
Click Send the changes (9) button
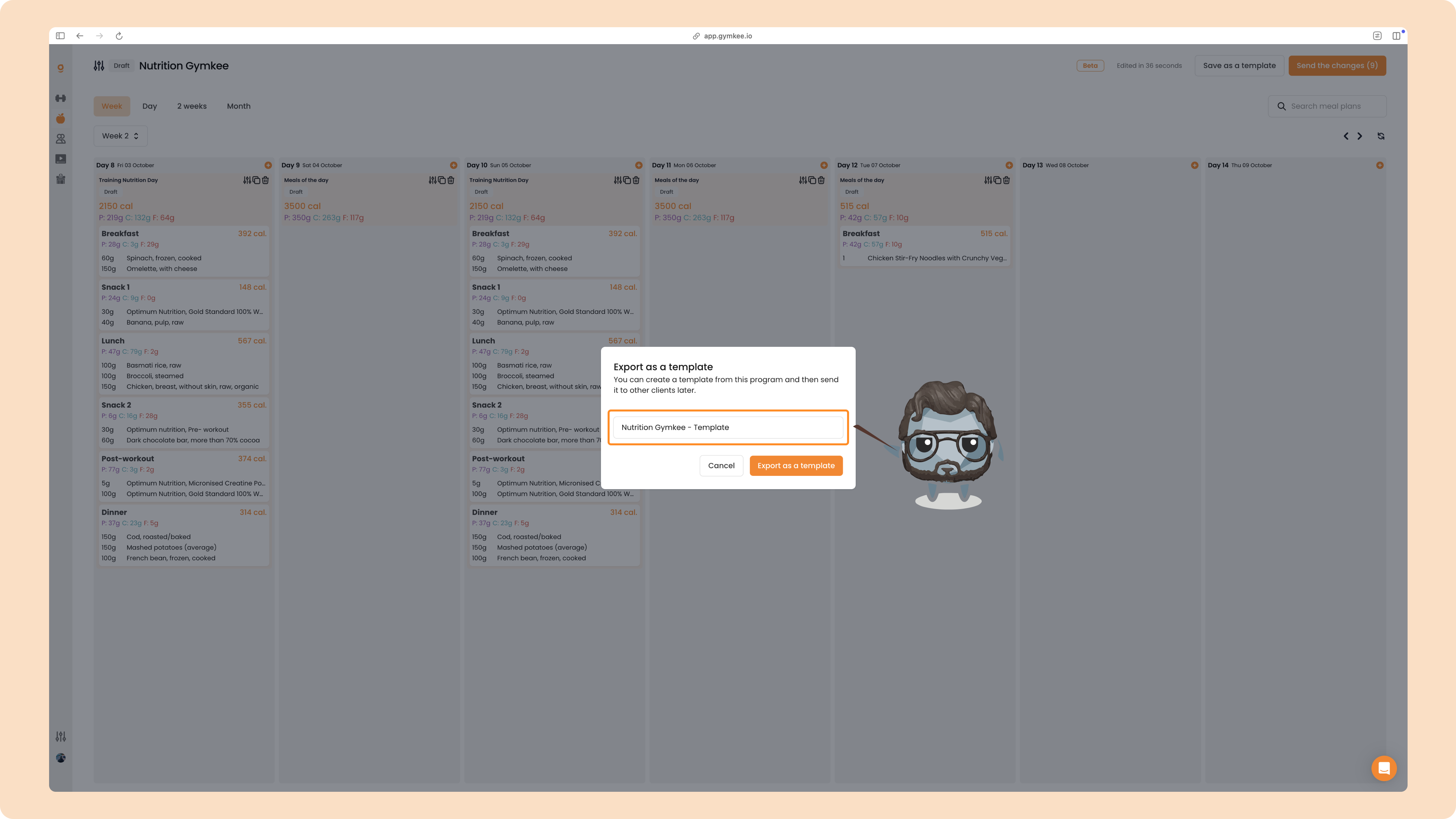click(1337, 66)
